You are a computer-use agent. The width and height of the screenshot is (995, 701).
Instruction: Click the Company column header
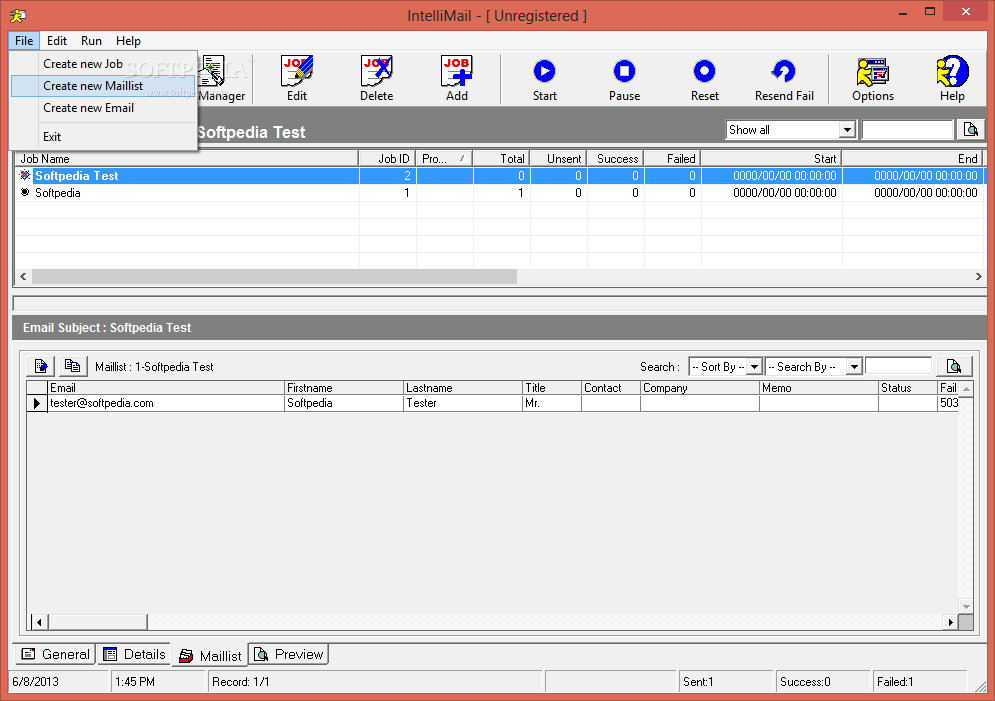pos(700,388)
